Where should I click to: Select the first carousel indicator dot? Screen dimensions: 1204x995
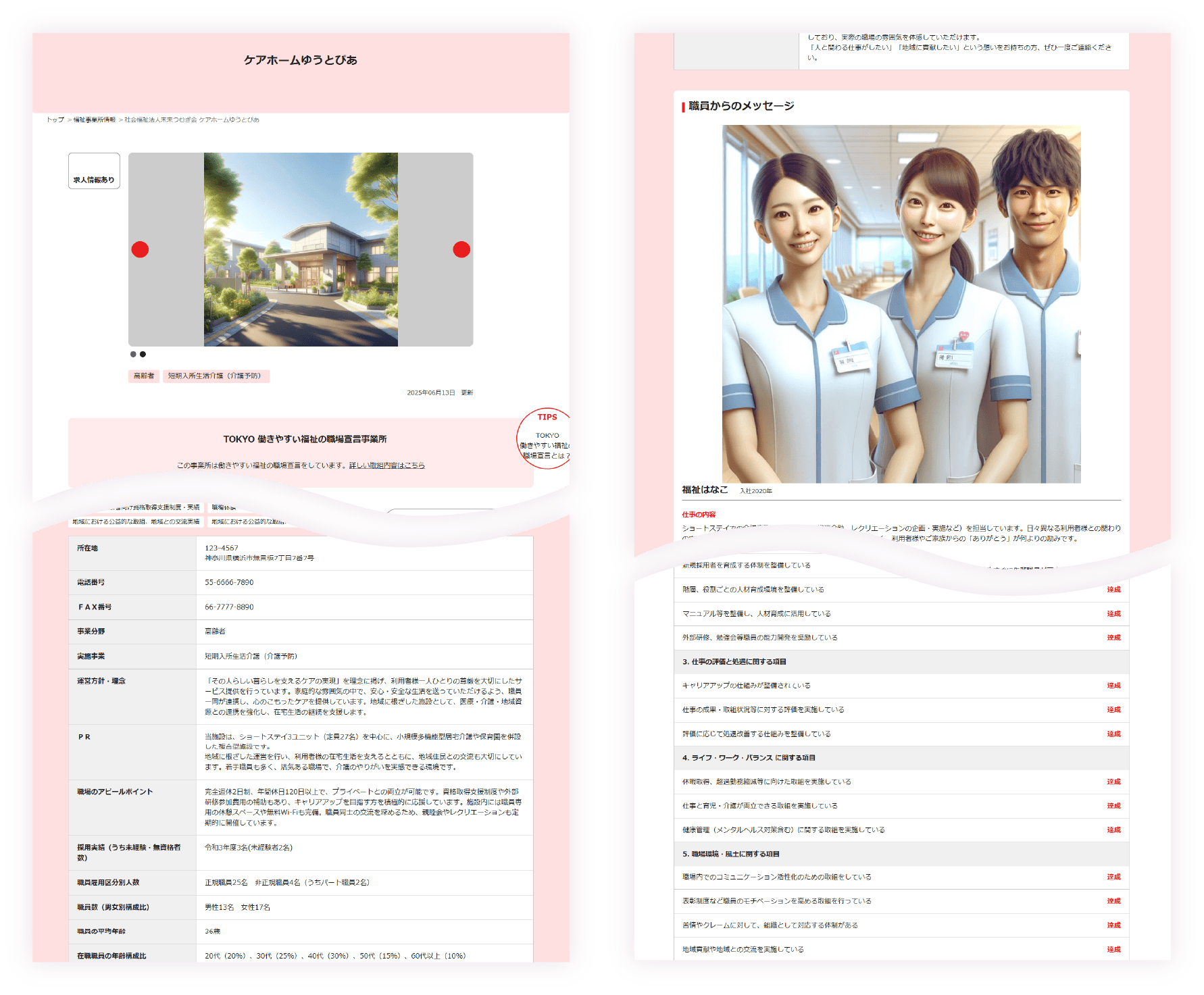(x=133, y=354)
